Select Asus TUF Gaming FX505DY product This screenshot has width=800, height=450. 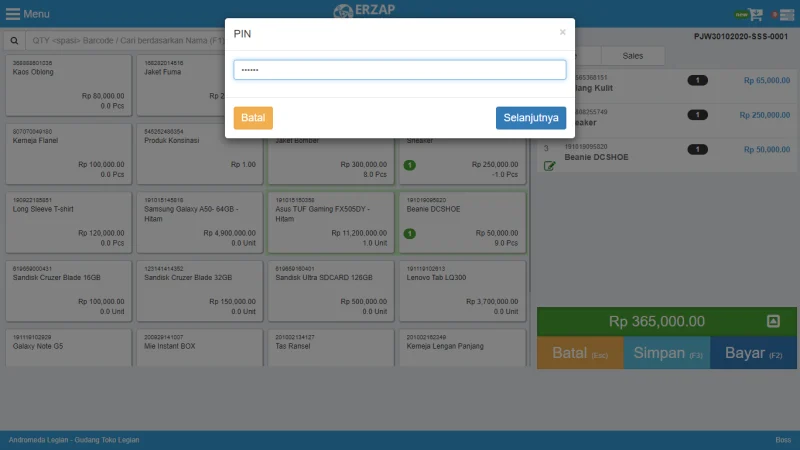pyautogui.click(x=330, y=220)
